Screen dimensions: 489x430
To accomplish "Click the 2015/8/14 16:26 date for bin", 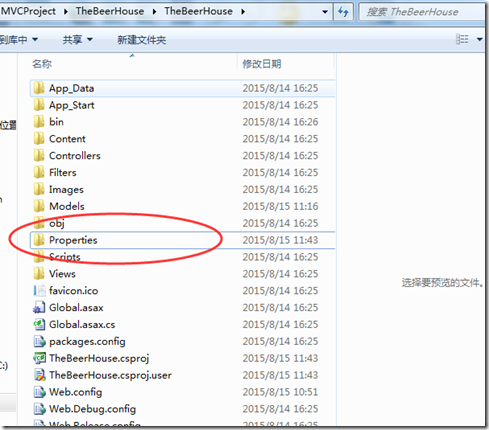I will (280, 122).
